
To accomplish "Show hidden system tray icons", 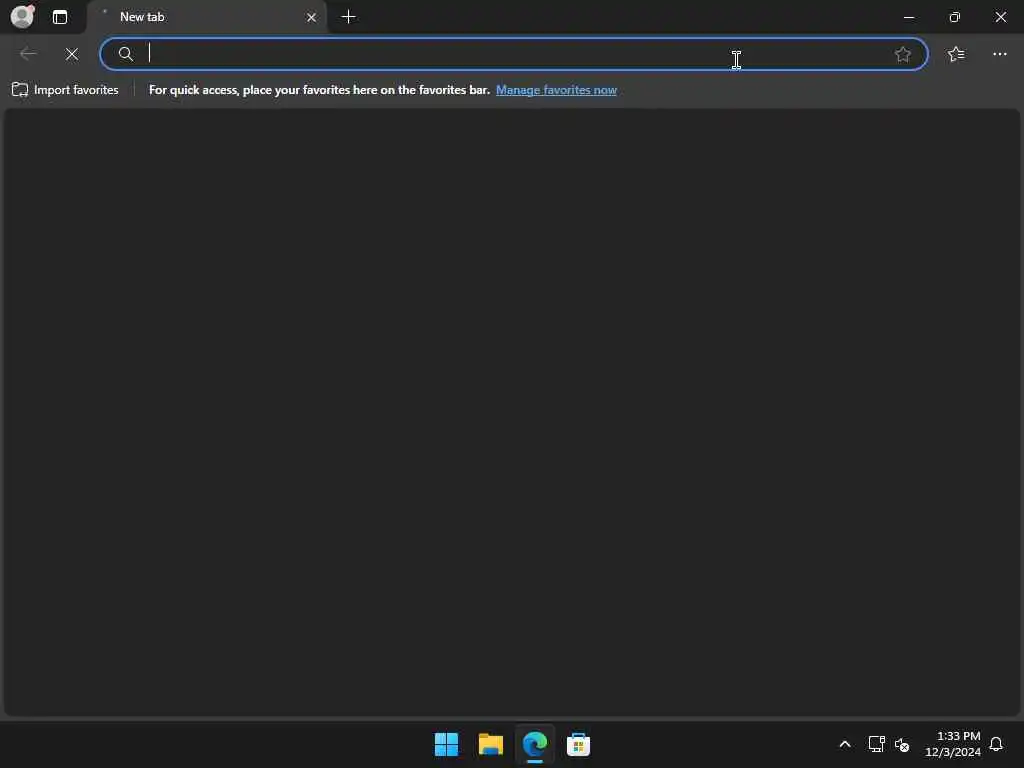I will click(844, 744).
